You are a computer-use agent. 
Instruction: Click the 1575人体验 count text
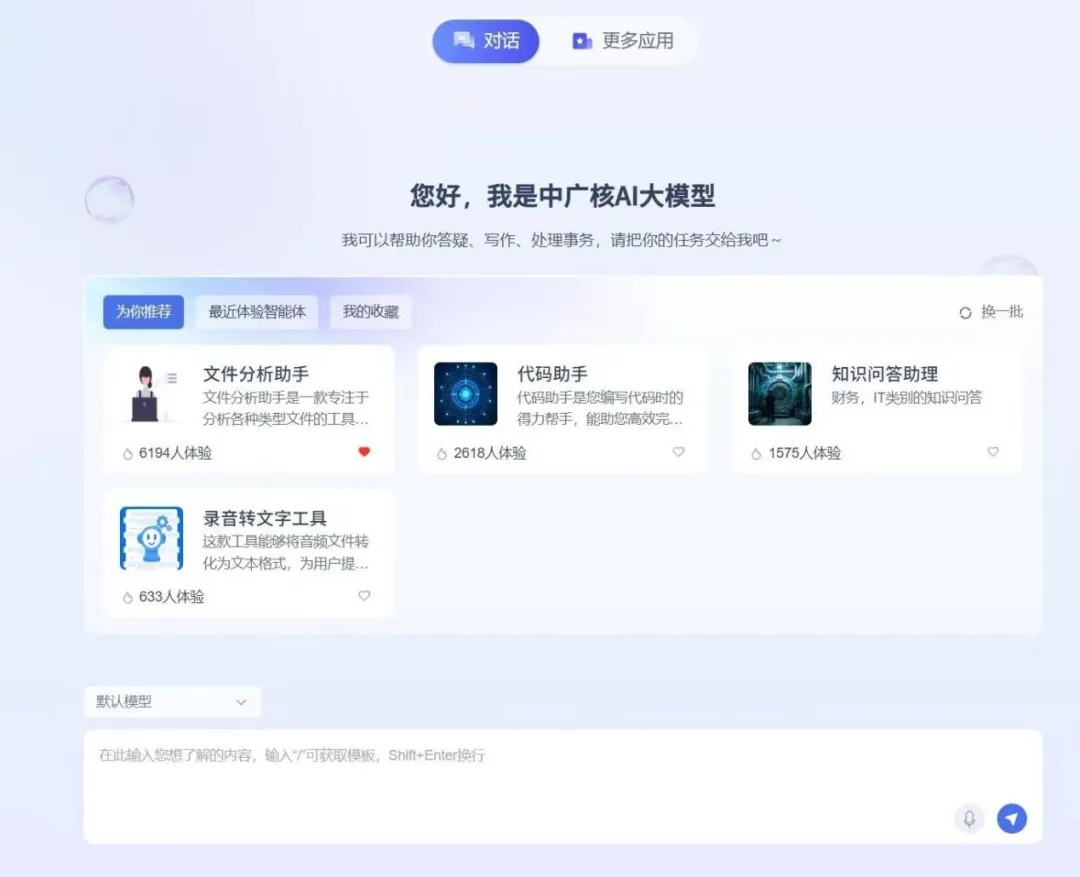[804, 453]
